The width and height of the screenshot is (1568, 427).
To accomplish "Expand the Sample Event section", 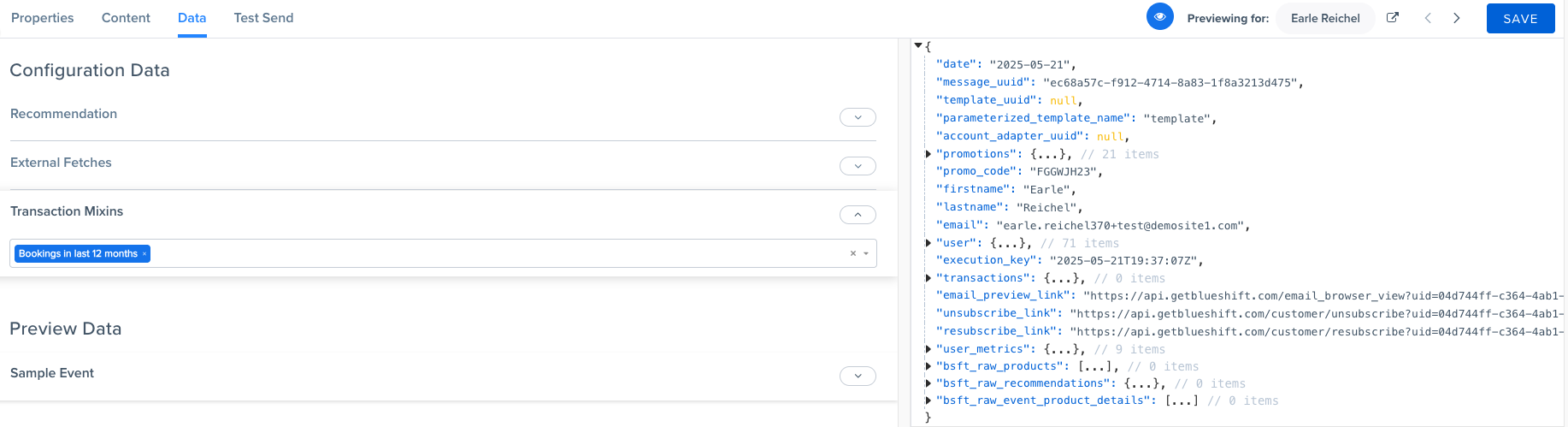I will 858,376.
